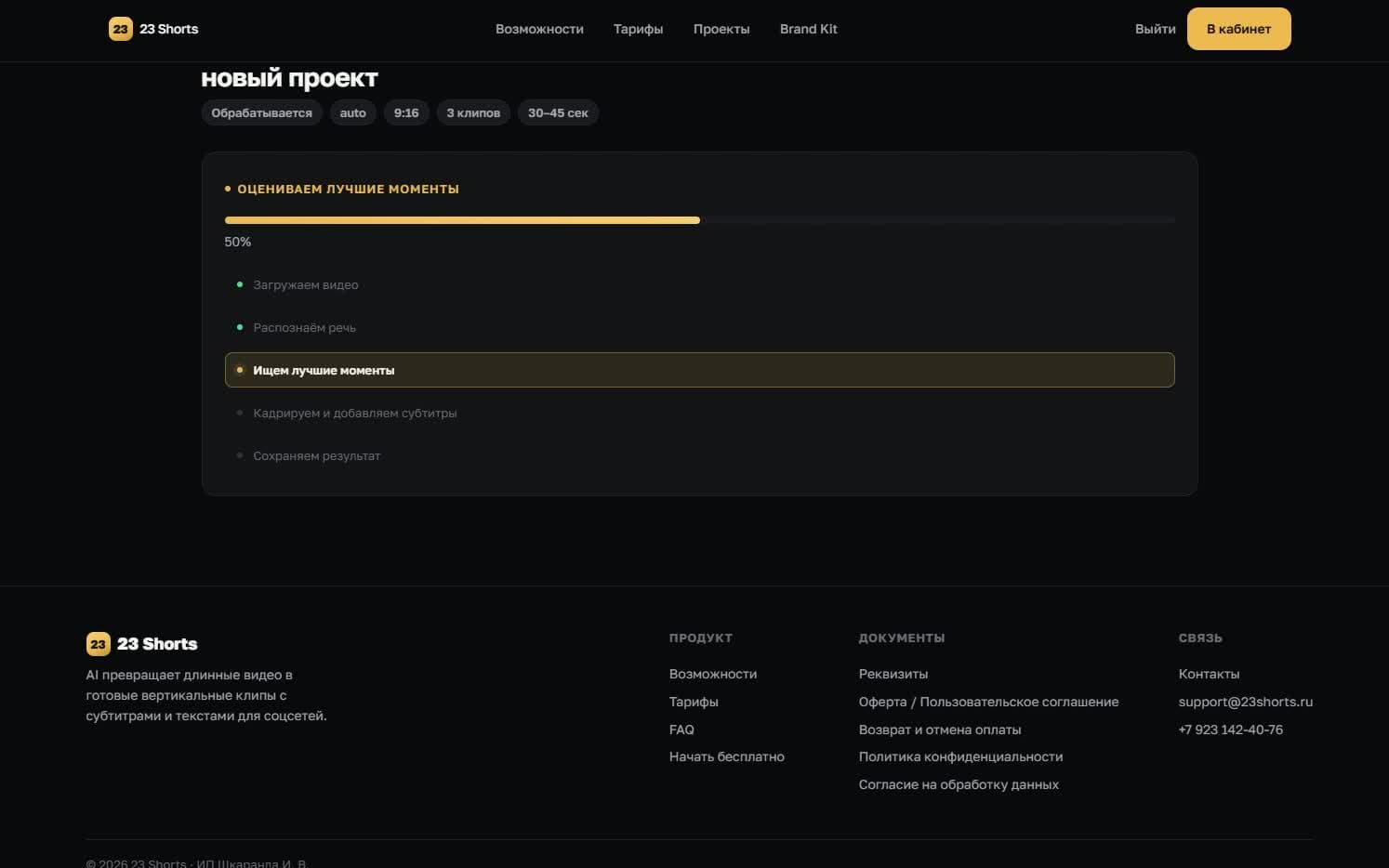Viewport: 1389px width, 868px height.
Task: Click the Обрабатывается status badge
Action: (261, 112)
